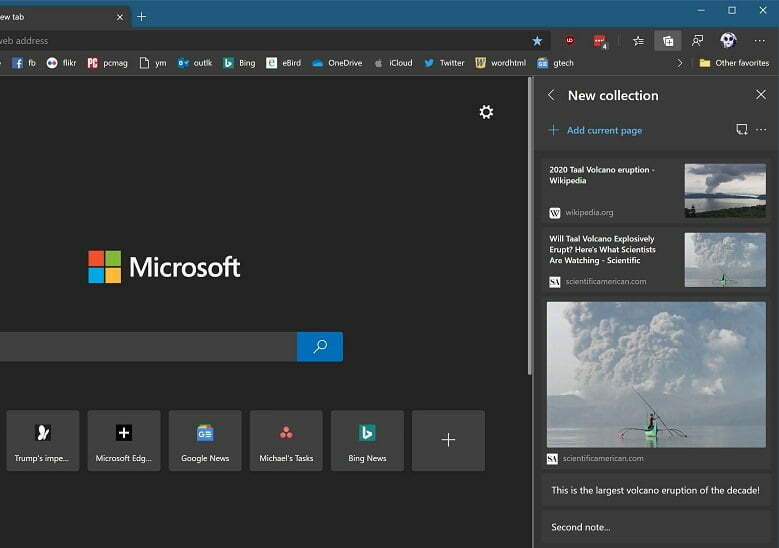Close the New tab tab
Screen dimensions: 779x548
point(120,17)
